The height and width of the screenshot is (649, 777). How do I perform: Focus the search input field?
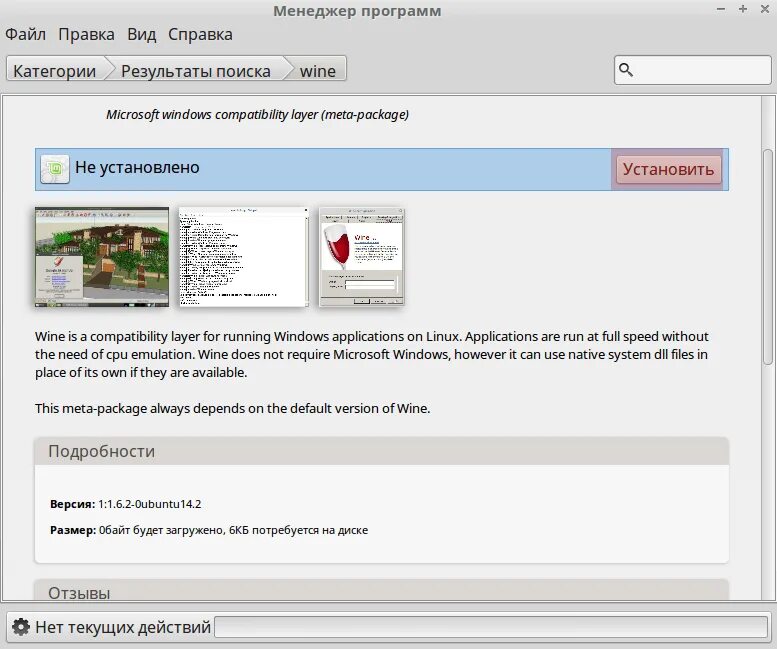click(693, 70)
